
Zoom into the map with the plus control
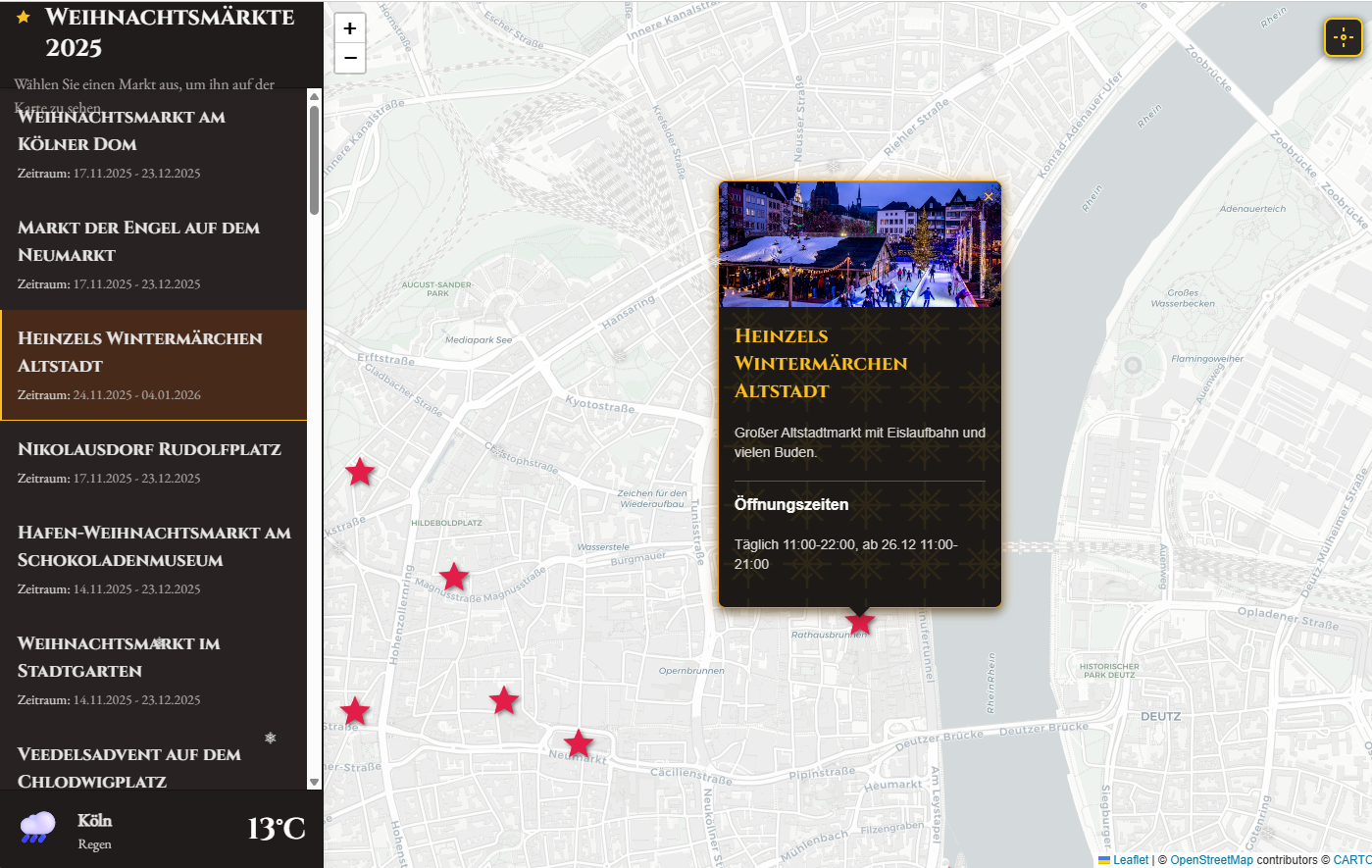349,27
